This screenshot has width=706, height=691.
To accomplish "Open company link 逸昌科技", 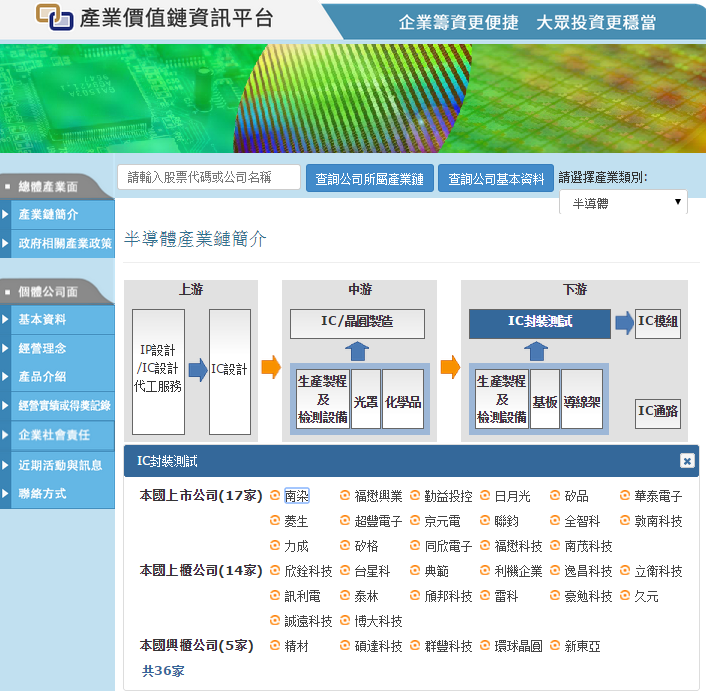I will [588, 571].
